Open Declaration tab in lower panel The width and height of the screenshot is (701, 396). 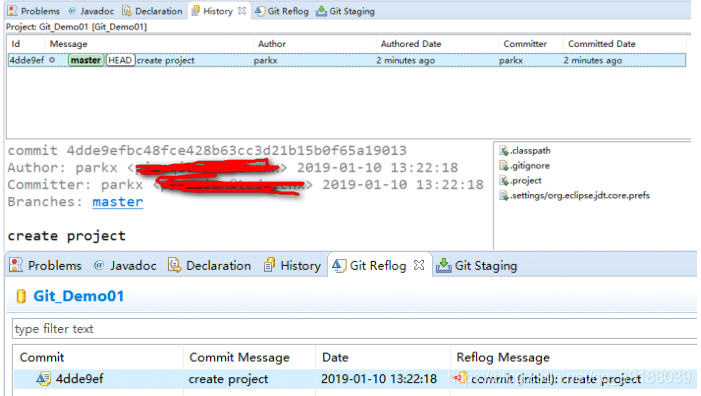209,265
